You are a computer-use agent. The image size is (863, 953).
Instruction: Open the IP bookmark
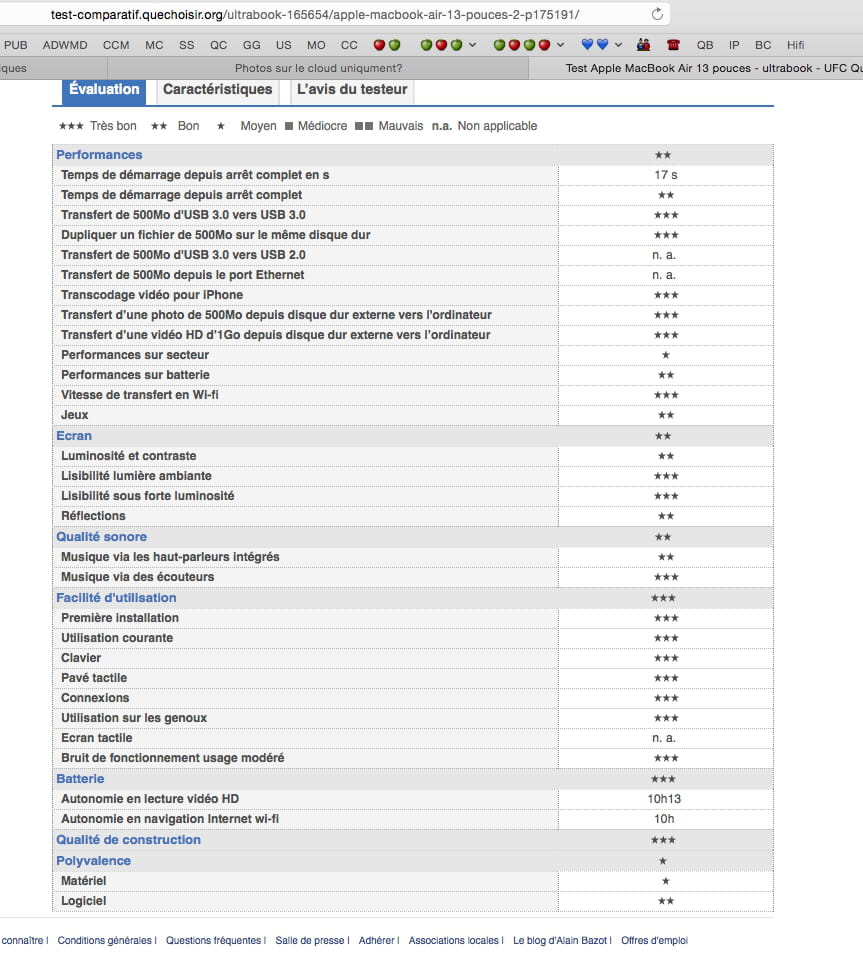tap(734, 45)
